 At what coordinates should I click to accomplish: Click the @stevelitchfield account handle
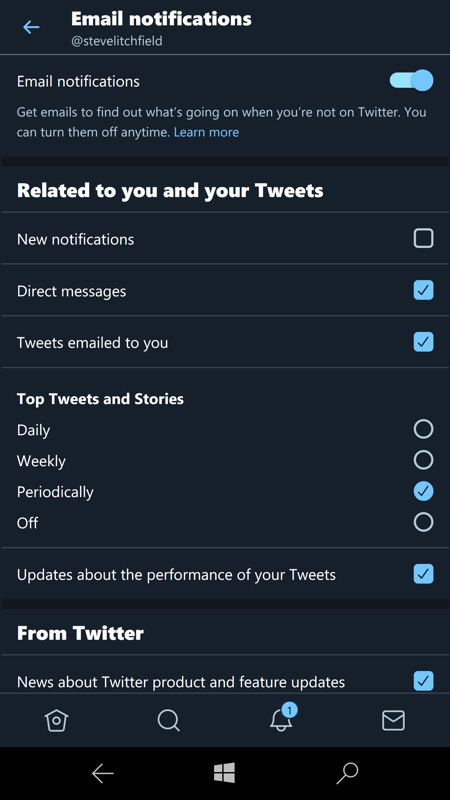pos(116,41)
